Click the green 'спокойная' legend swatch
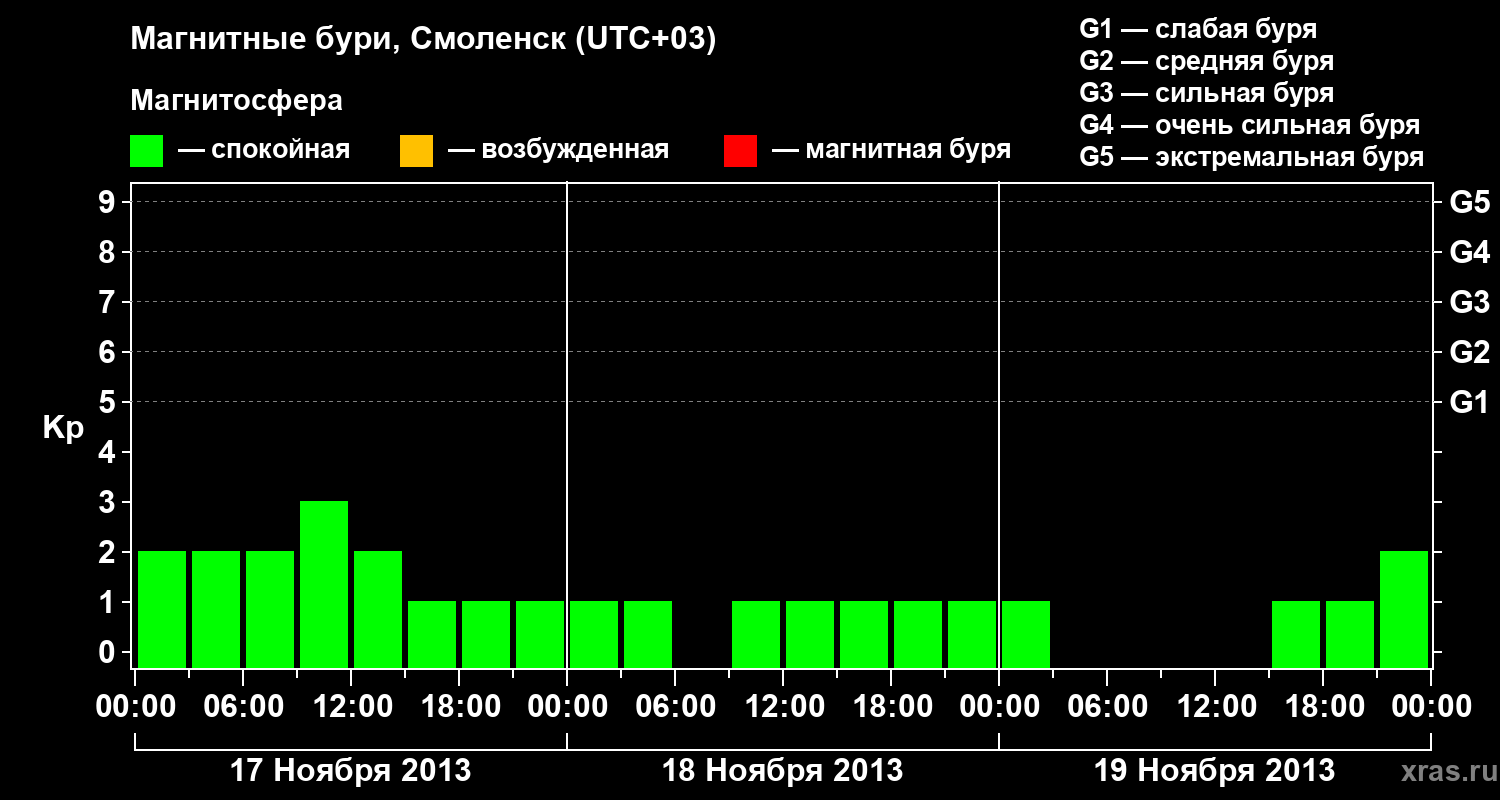The image size is (1500, 800). point(146,151)
